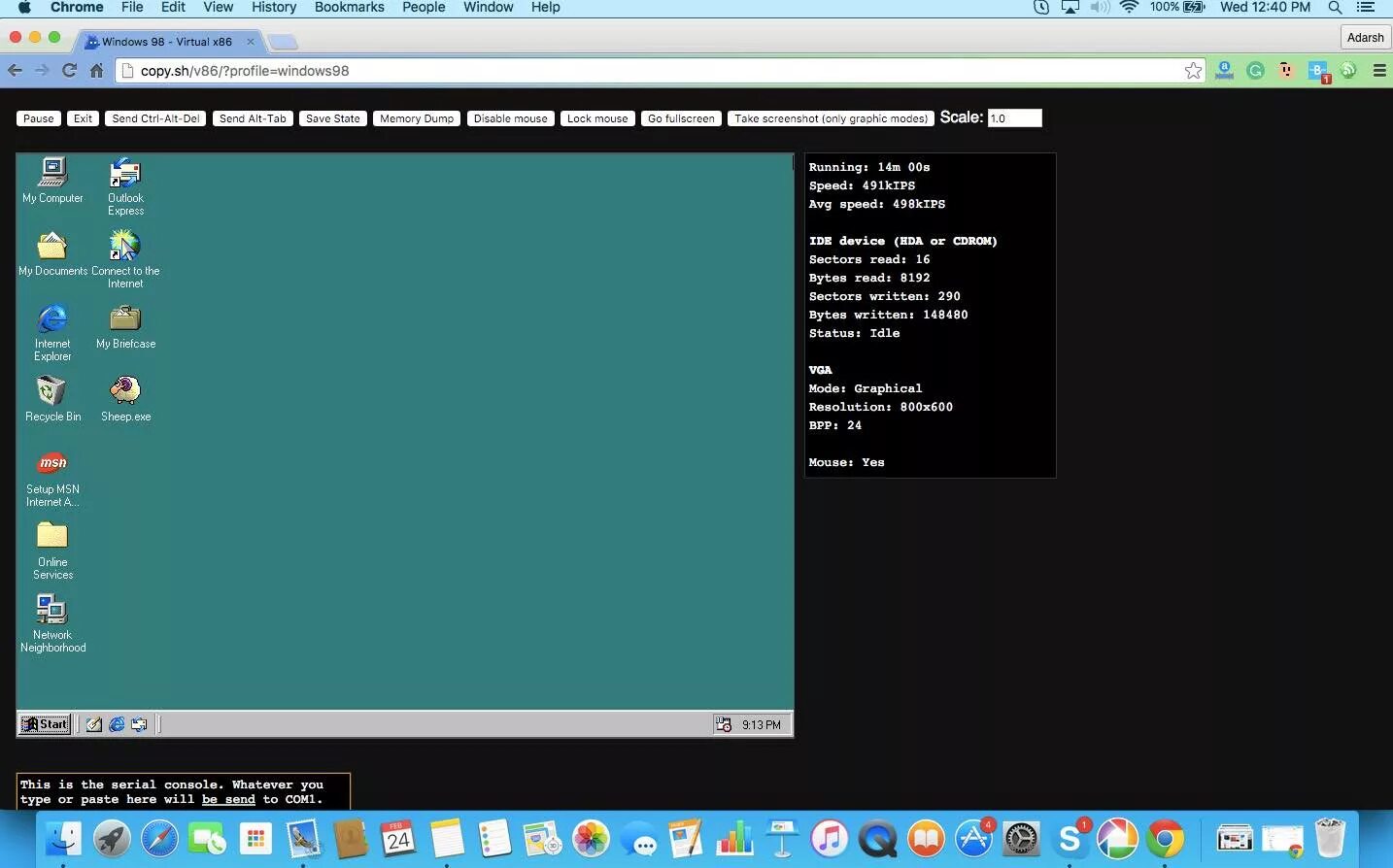Go back in Chrome
The width and height of the screenshot is (1393, 868).
(15, 70)
